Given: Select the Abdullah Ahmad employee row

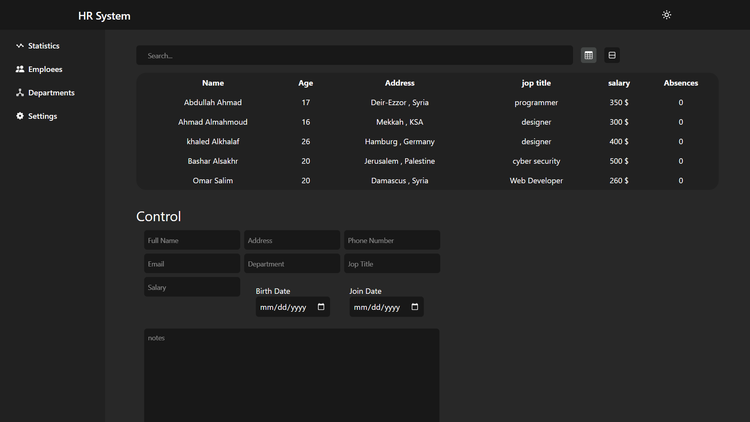Looking at the screenshot, I should (x=213, y=103).
